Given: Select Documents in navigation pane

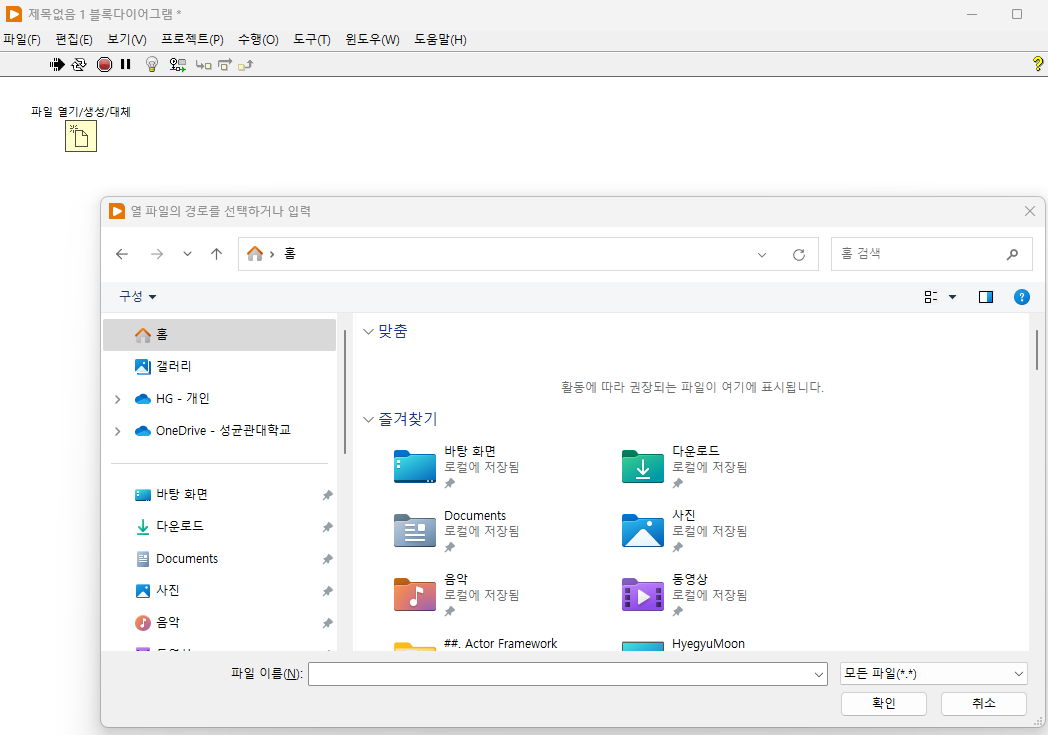Looking at the screenshot, I should click(219, 559).
